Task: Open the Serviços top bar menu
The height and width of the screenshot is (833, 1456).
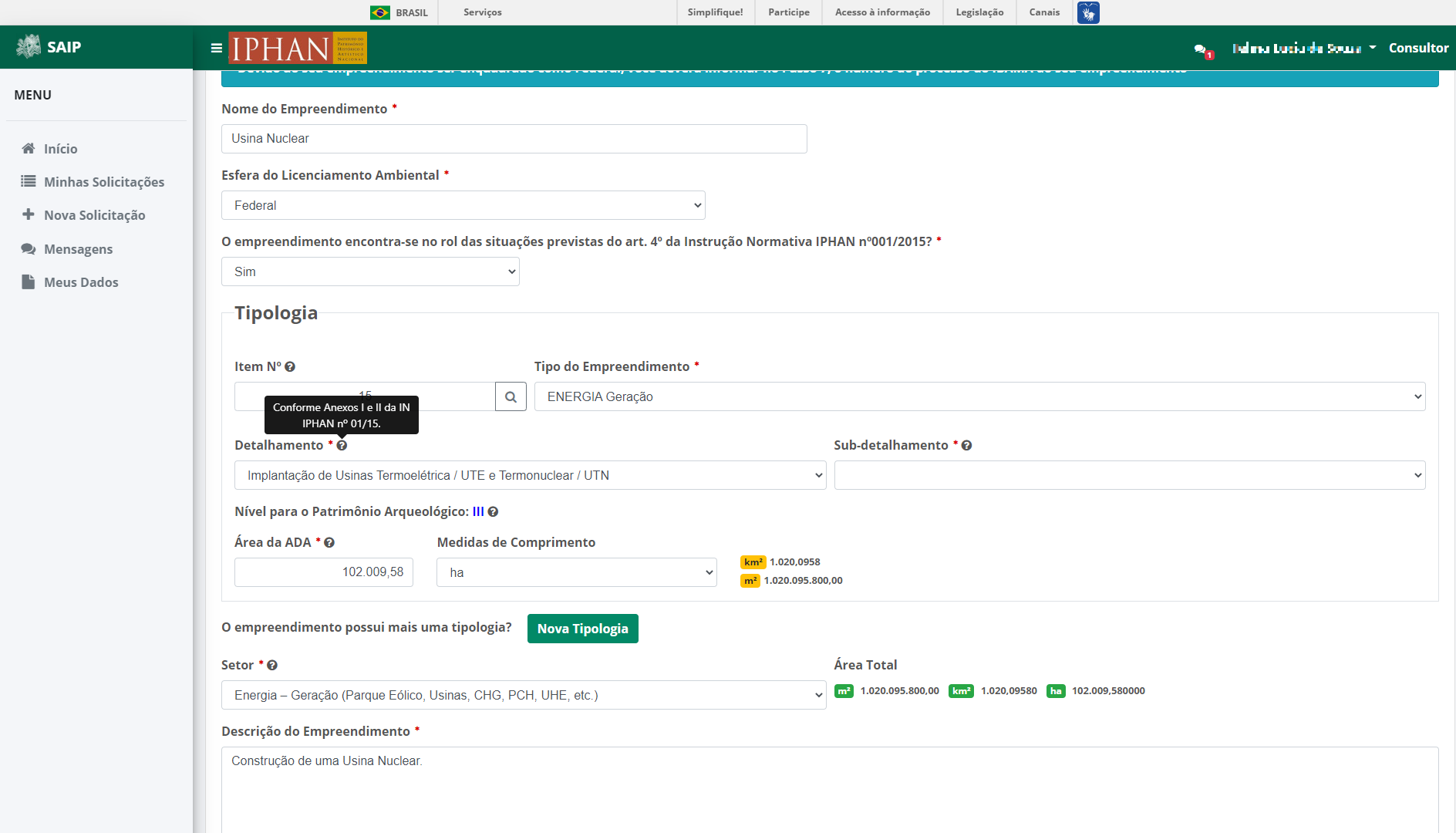Action: [483, 12]
